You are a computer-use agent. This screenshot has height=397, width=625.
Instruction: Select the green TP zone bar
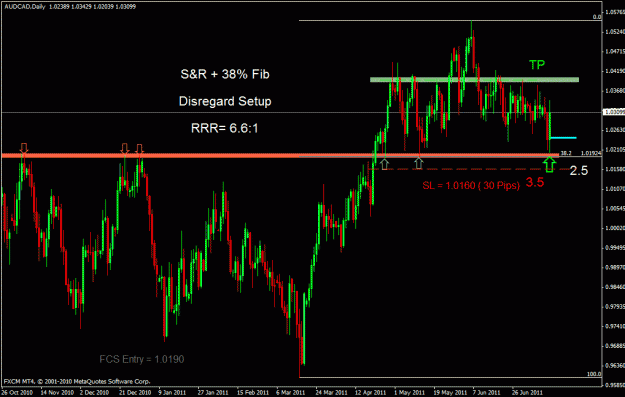(474, 80)
